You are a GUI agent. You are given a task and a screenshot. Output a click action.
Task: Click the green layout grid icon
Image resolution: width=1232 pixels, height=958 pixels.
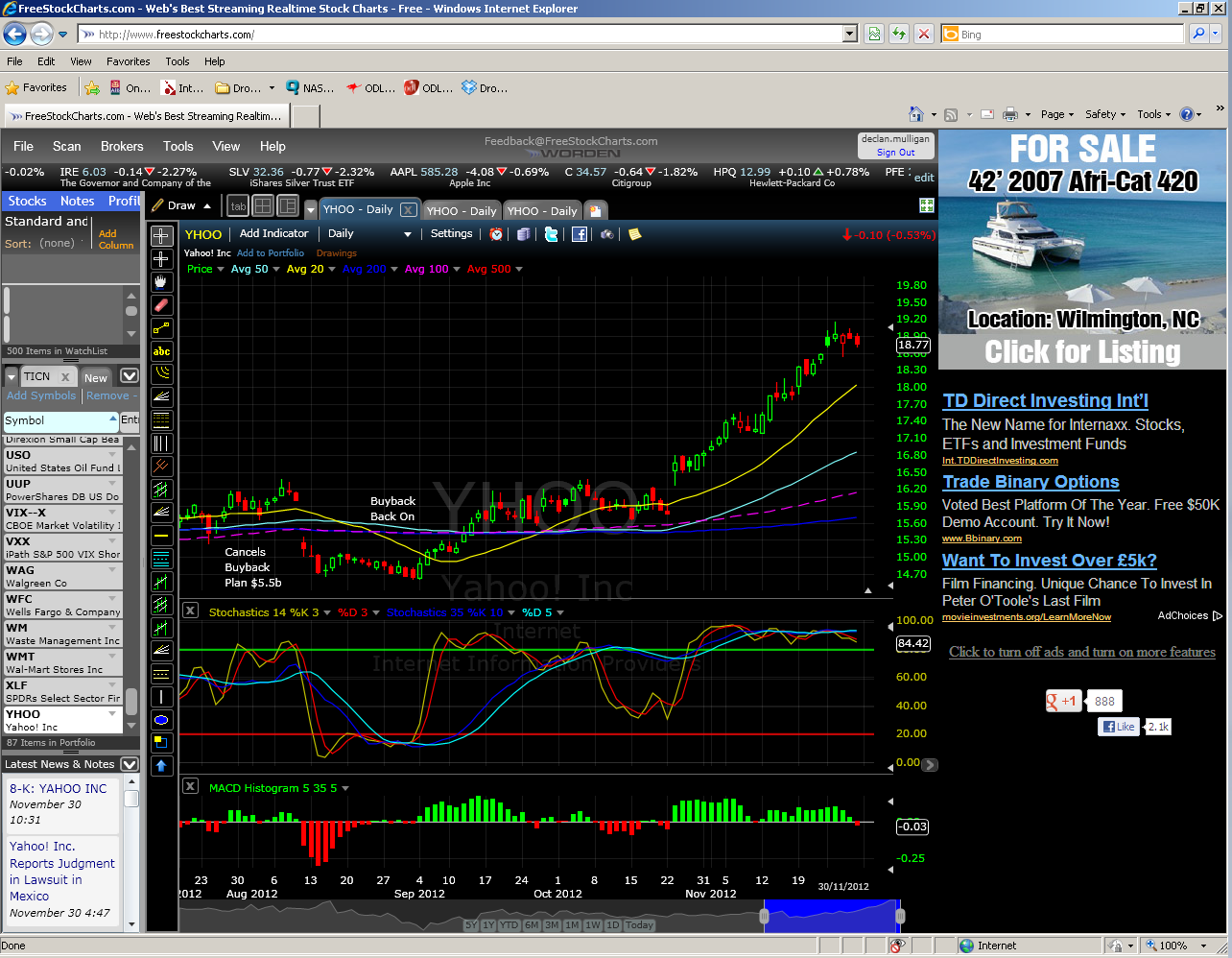click(x=927, y=205)
